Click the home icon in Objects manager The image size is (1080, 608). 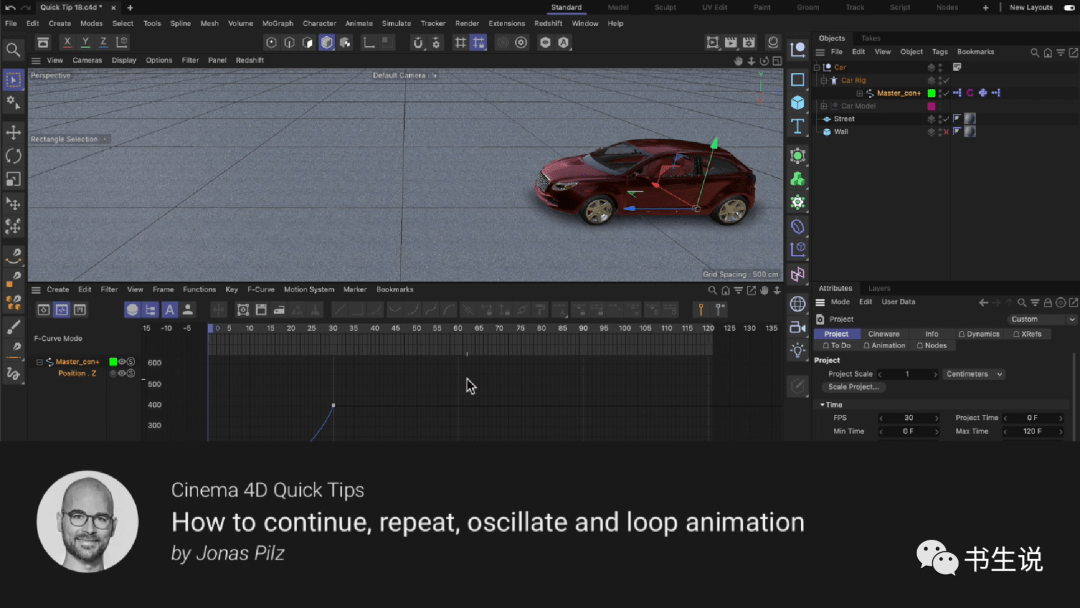(1048, 52)
